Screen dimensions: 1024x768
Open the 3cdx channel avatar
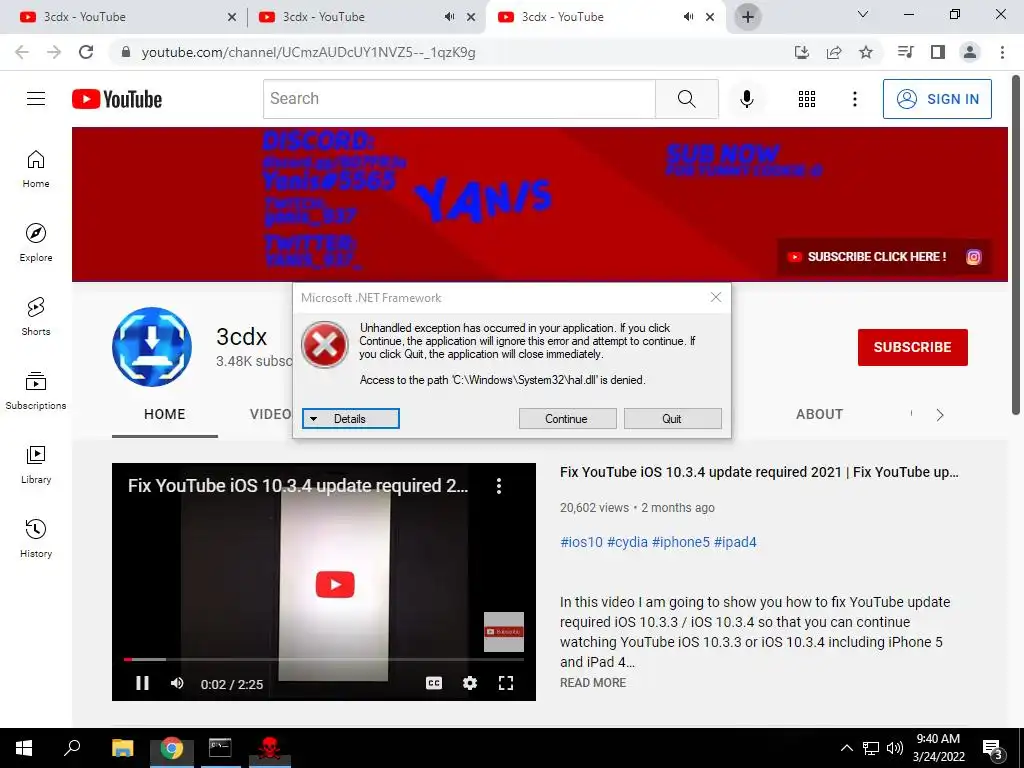click(x=152, y=347)
